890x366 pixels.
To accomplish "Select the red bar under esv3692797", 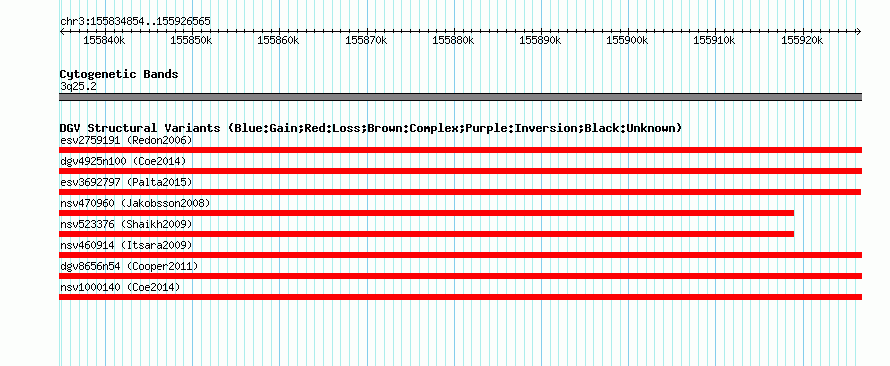I will [x=460, y=192].
